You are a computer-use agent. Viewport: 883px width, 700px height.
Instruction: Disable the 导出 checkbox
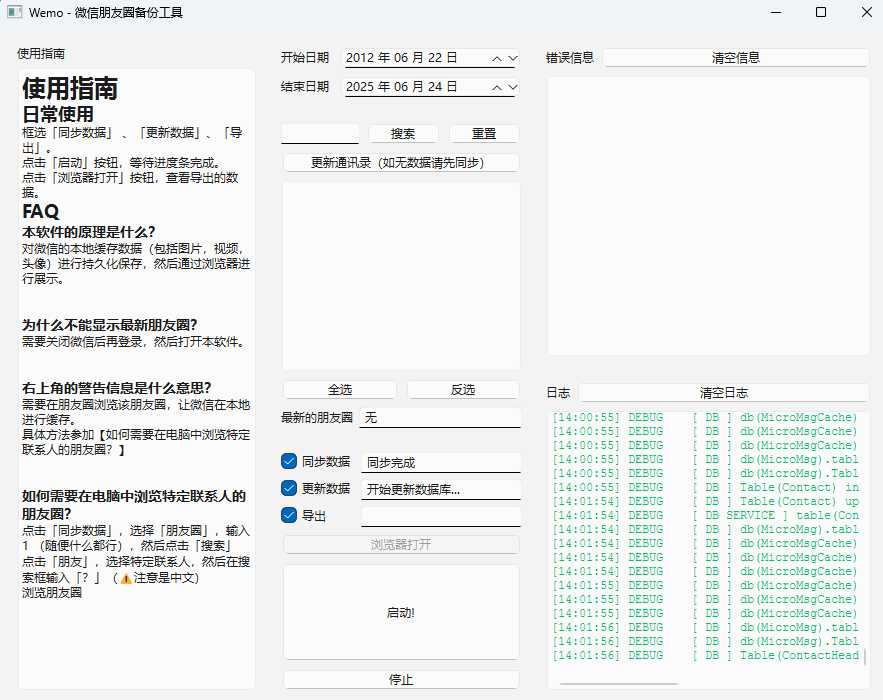coord(289,516)
